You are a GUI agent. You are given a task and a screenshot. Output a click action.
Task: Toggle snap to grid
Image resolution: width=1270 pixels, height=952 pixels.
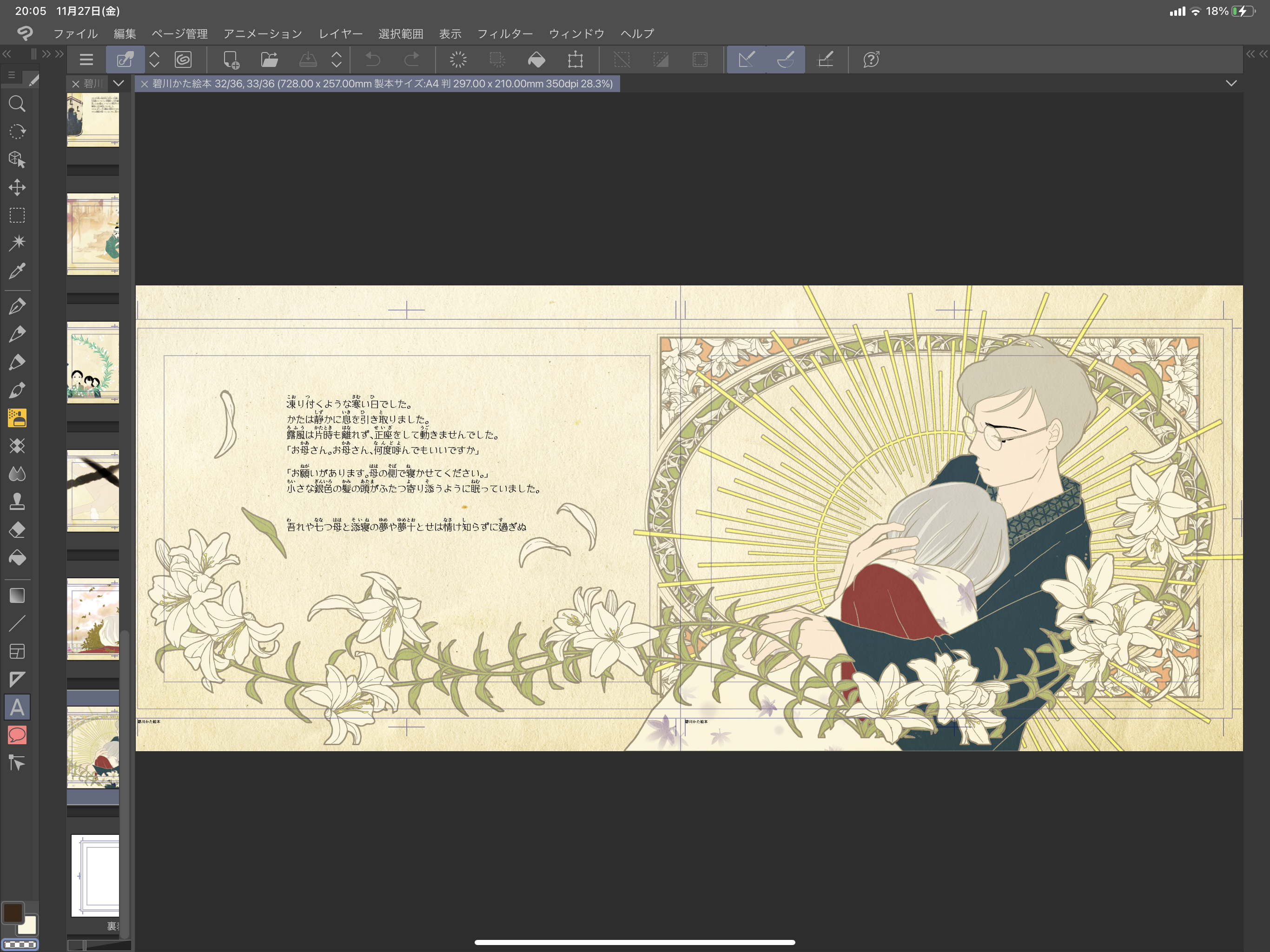tap(825, 59)
